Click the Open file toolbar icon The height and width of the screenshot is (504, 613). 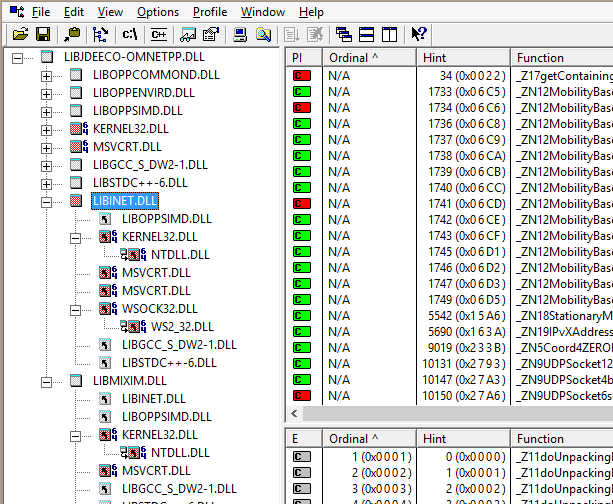[x=20, y=34]
